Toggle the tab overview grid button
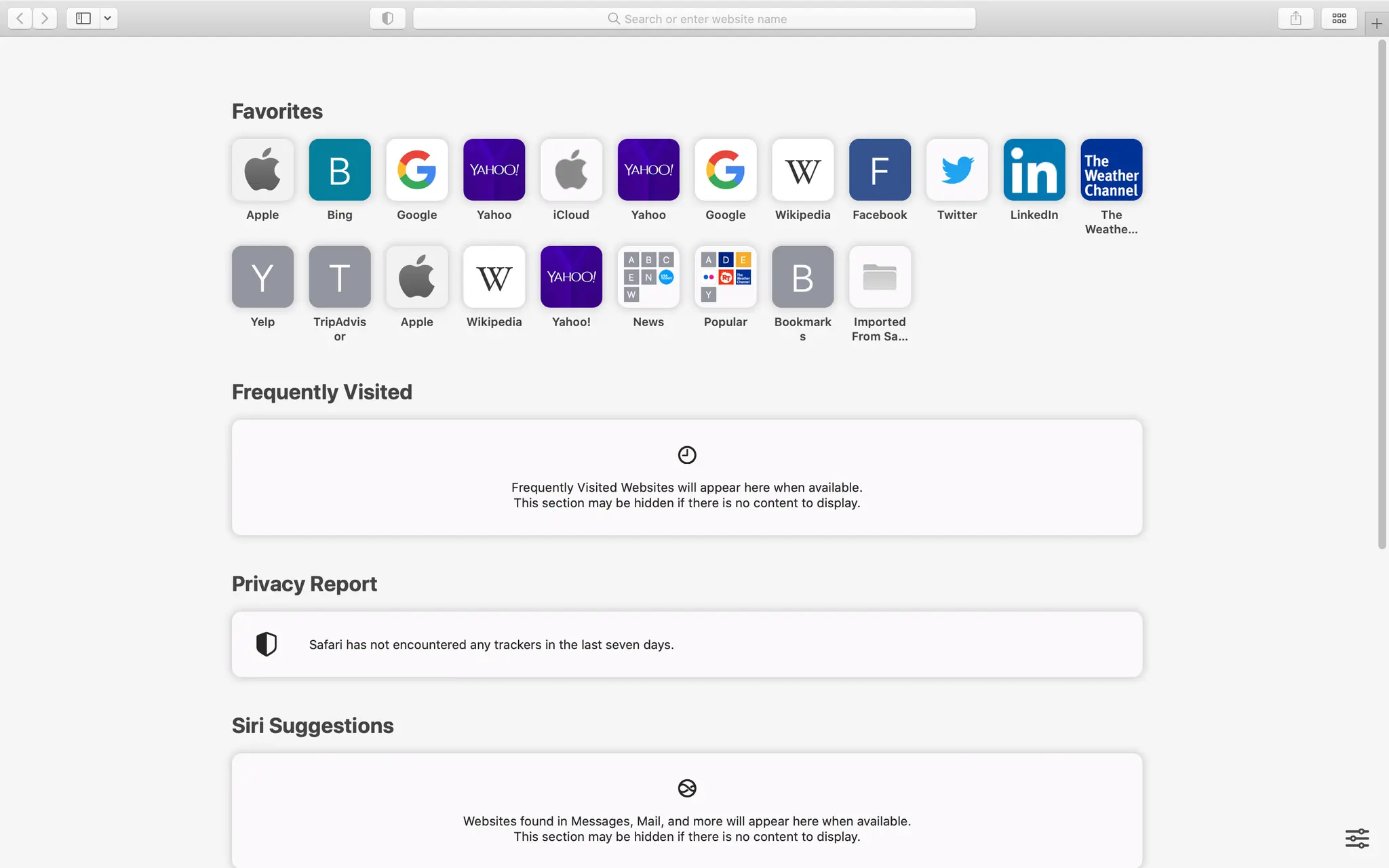 tap(1339, 18)
